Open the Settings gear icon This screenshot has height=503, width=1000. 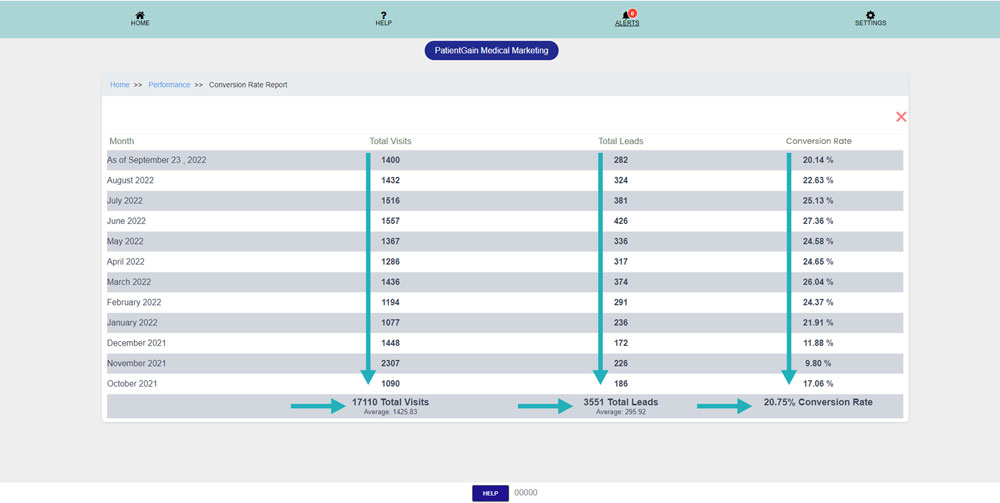tap(871, 15)
